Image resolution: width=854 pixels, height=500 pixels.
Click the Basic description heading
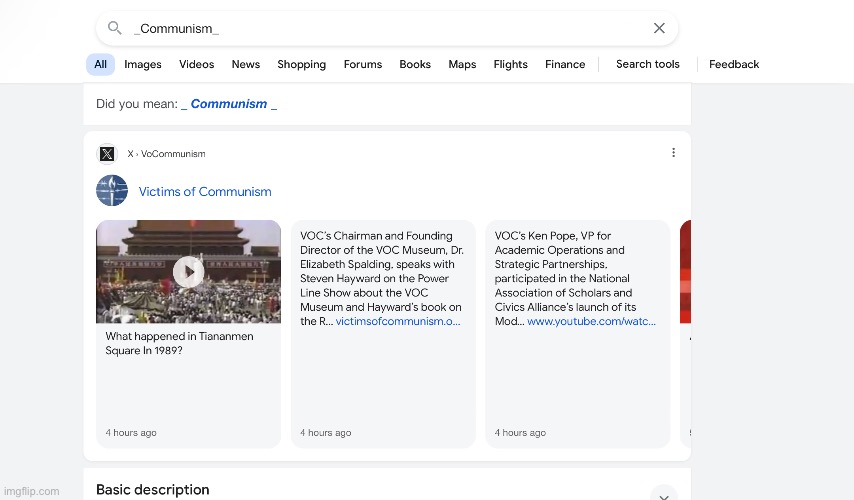click(x=152, y=490)
